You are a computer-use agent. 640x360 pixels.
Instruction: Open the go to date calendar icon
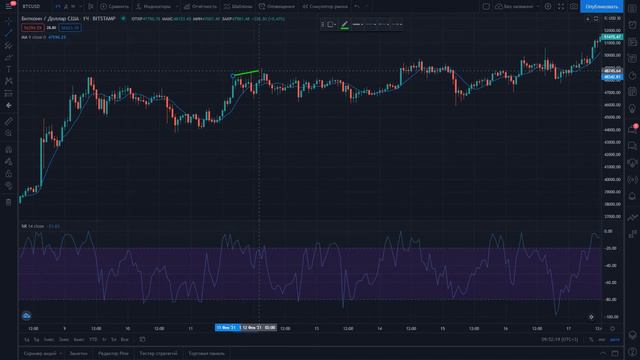(142, 339)
